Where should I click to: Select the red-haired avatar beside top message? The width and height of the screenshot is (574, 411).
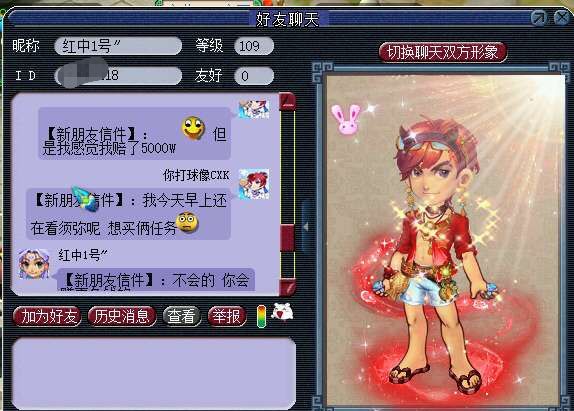tap(254, 109)
